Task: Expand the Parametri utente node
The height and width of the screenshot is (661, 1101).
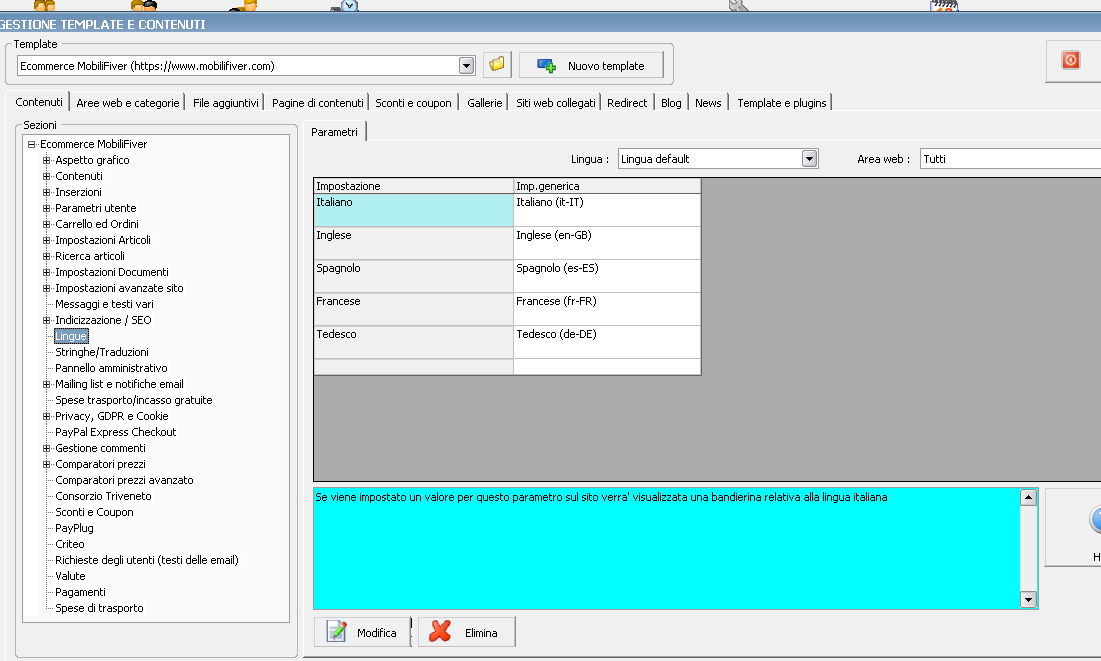Action: [x=46, y=208]
